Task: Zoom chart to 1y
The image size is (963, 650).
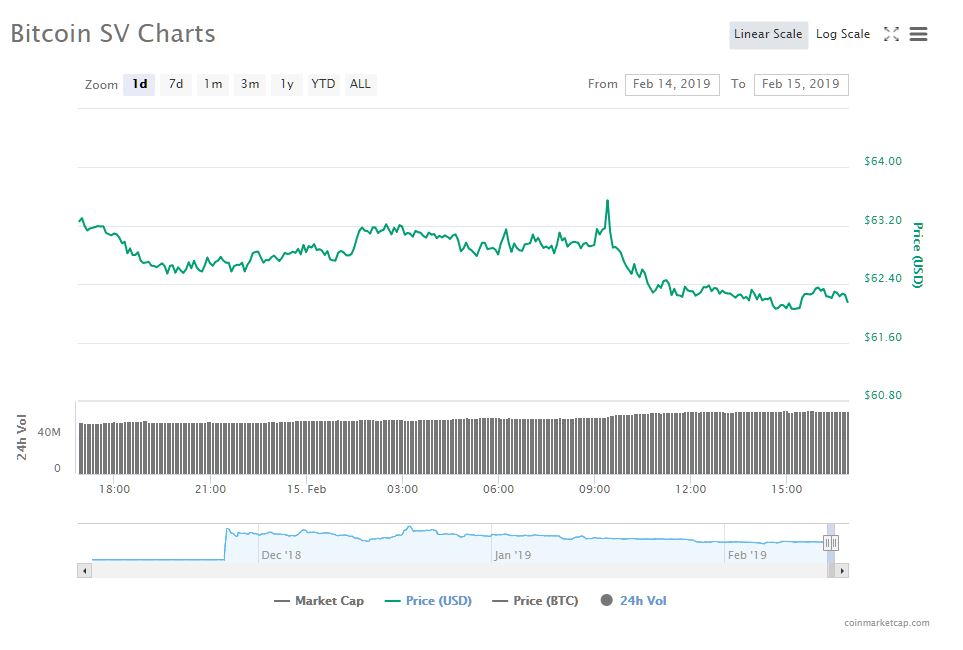Action: click(287, 84)
